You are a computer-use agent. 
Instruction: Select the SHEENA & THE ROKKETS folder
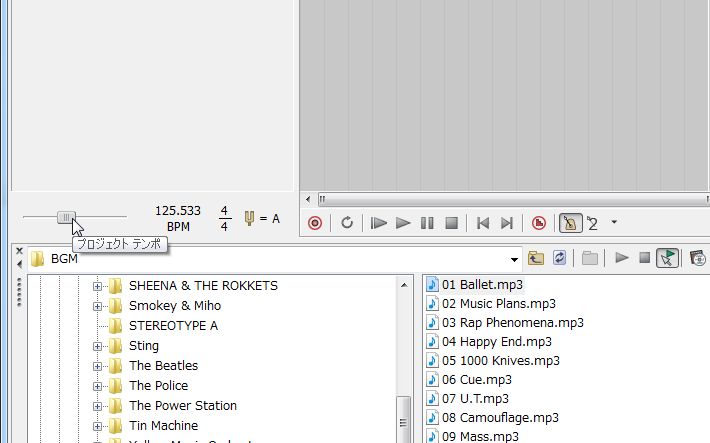[203, 286]
